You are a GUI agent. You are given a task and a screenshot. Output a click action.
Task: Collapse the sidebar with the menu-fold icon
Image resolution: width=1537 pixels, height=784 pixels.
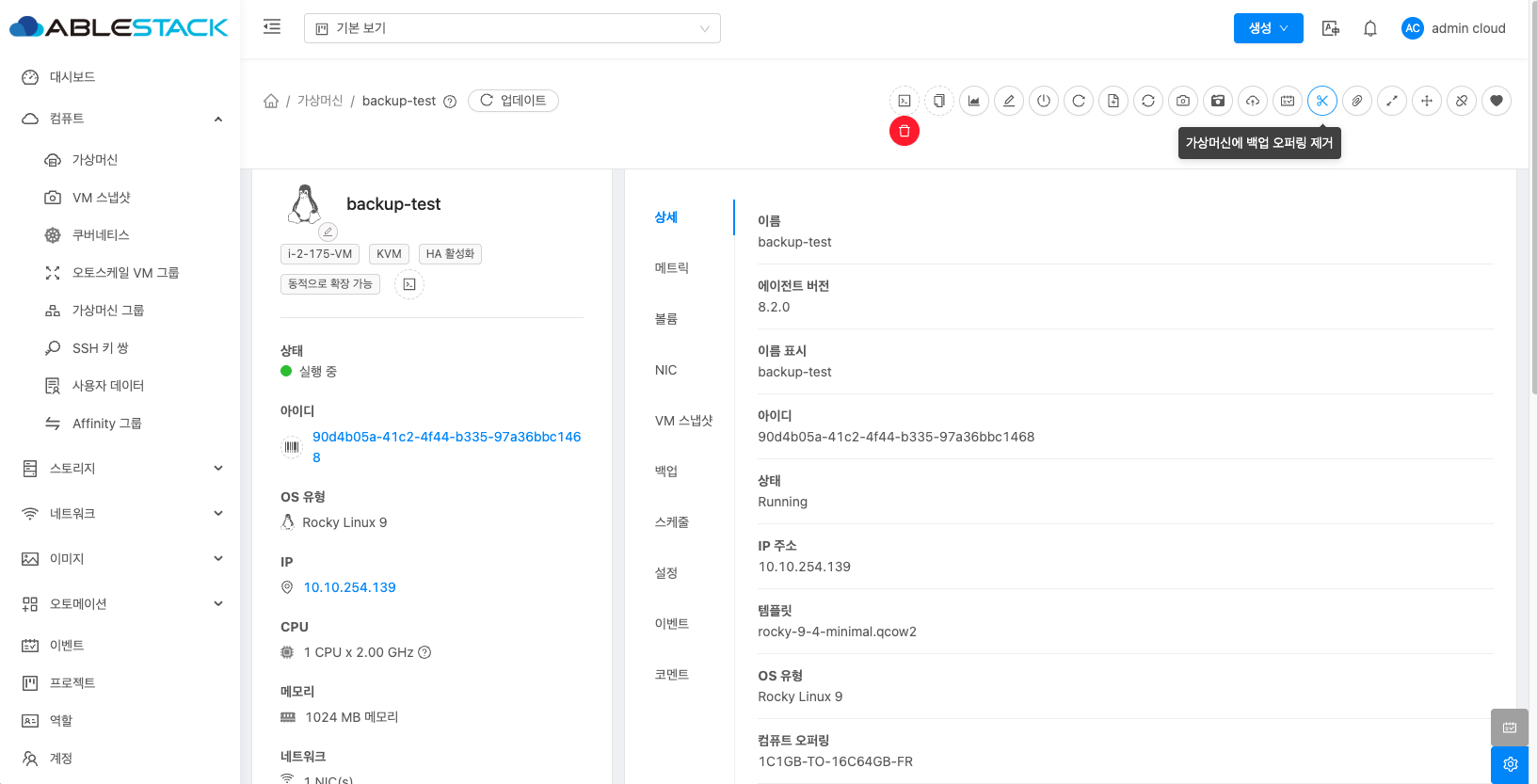pyautogui.click(x=272, y=27)
